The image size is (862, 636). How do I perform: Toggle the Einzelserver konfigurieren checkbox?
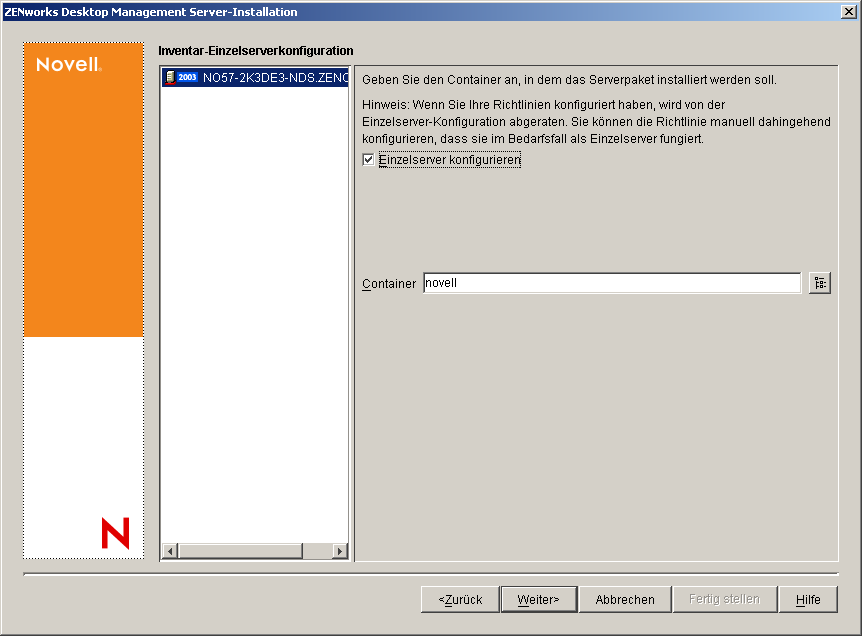click(368, 160)
